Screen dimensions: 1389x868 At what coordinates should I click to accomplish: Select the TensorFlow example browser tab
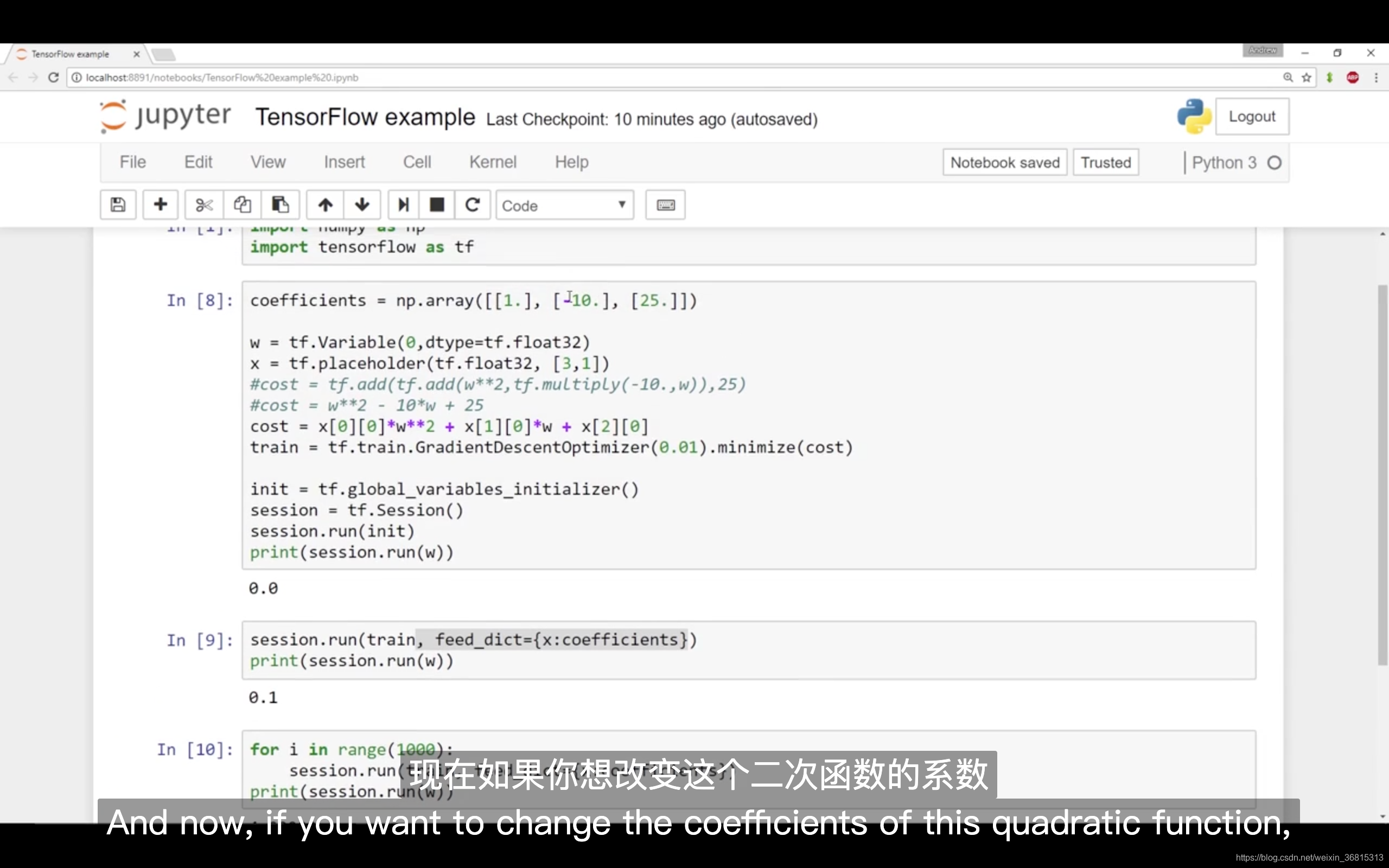pos(75,54)
